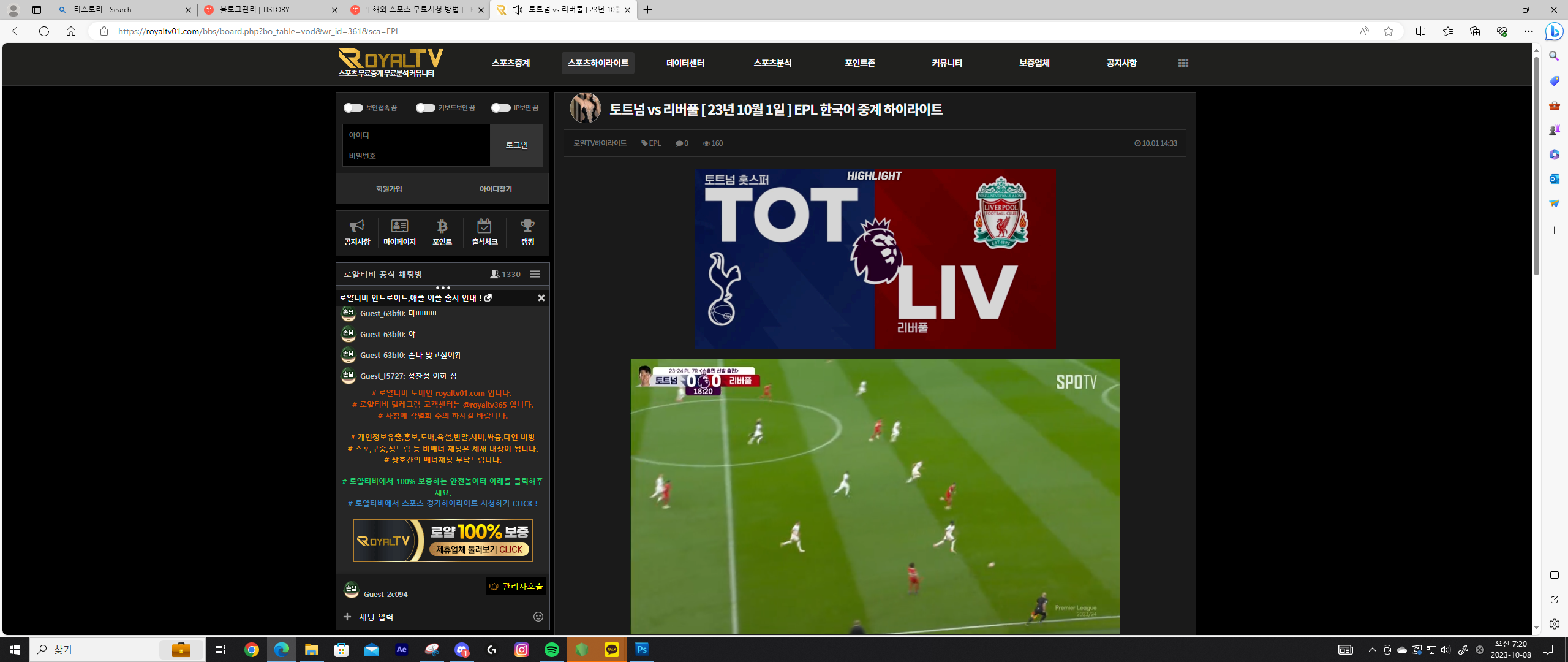Show hidden system tray icons
The image size is (1568, 662).
[1372, 650]
